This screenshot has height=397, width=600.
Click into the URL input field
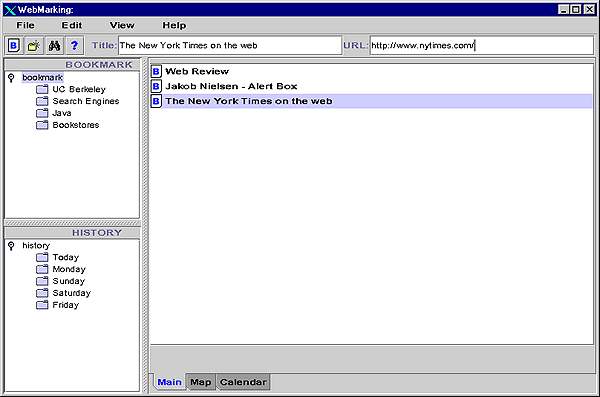482,46
